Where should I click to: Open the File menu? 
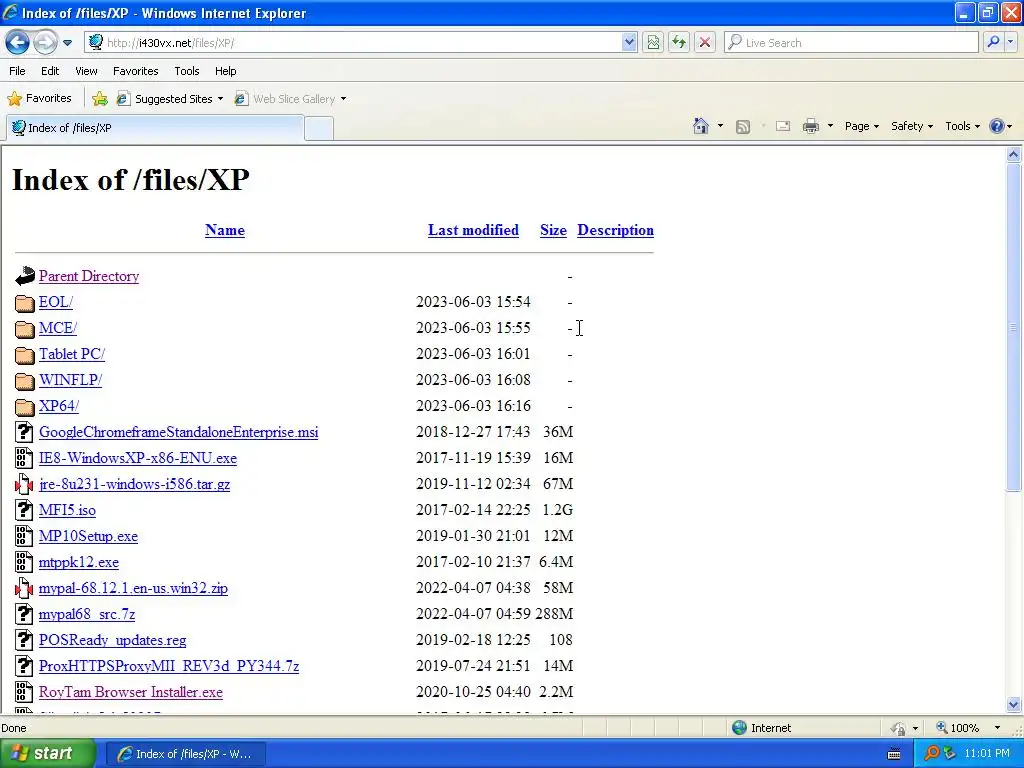(x=18, y=71)
